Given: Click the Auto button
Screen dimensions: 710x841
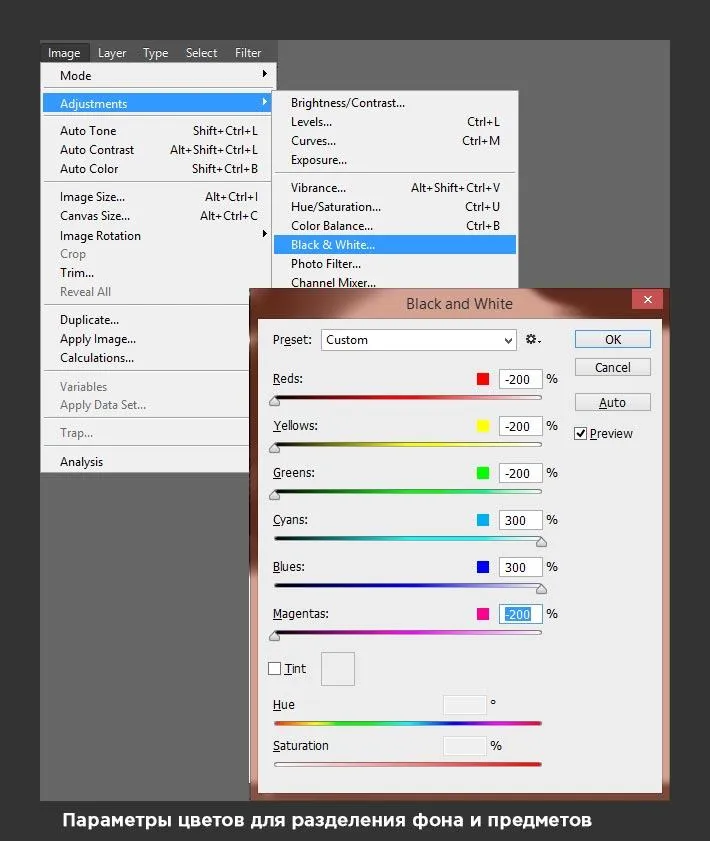Looking at the screenshot, I should click(613, 402).
